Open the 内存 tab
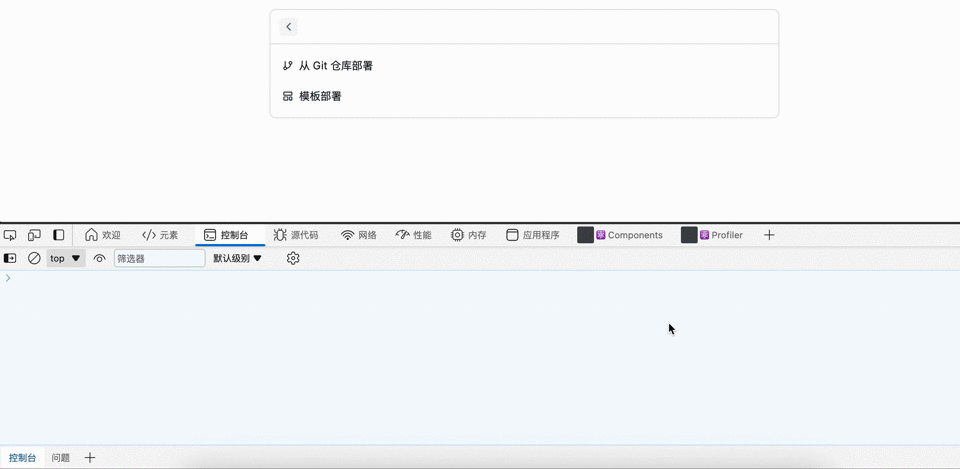This screenshot has width=960, height=469. pos(469,235)
